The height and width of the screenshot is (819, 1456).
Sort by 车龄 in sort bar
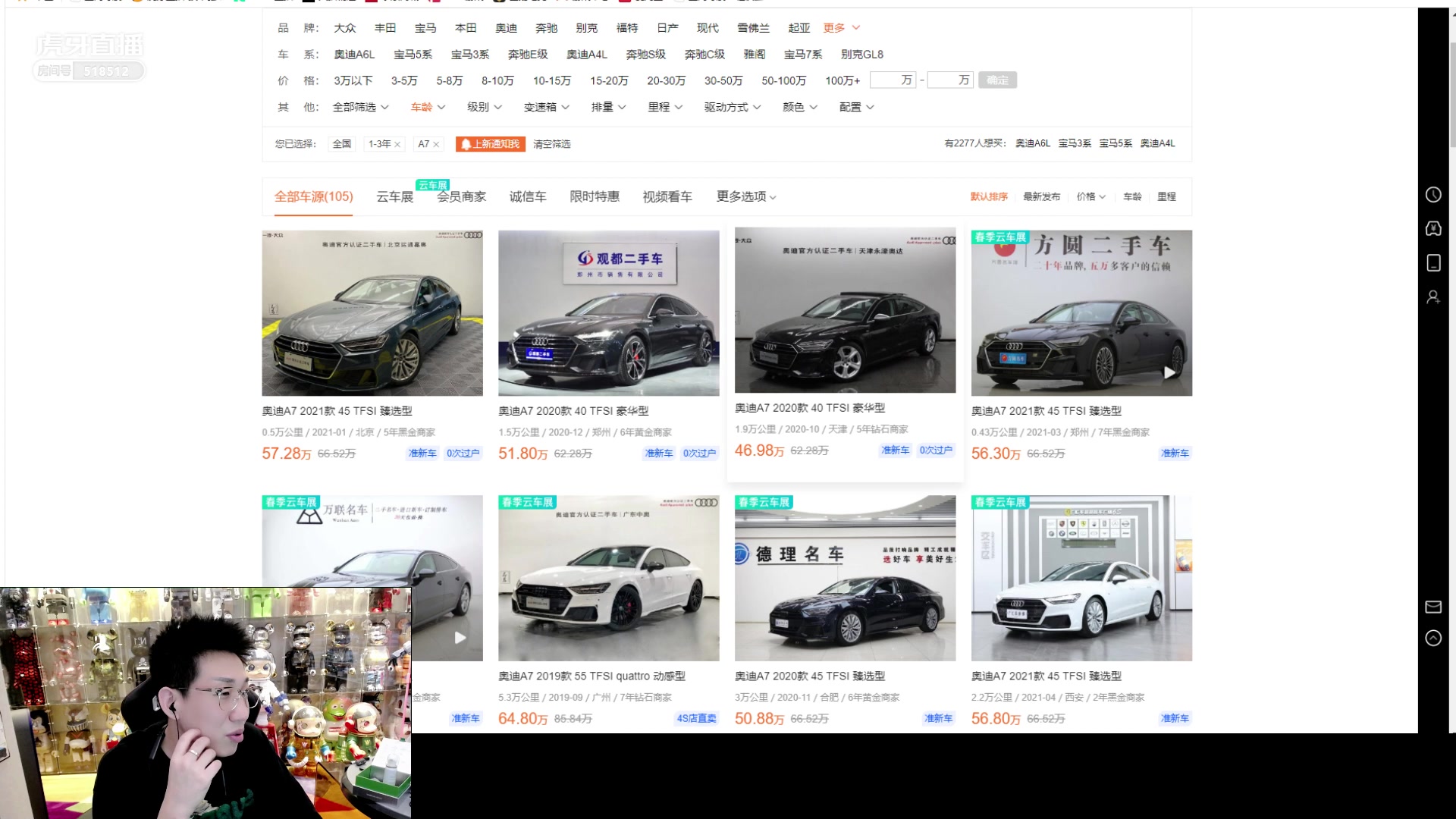[x=1132, y=196]
